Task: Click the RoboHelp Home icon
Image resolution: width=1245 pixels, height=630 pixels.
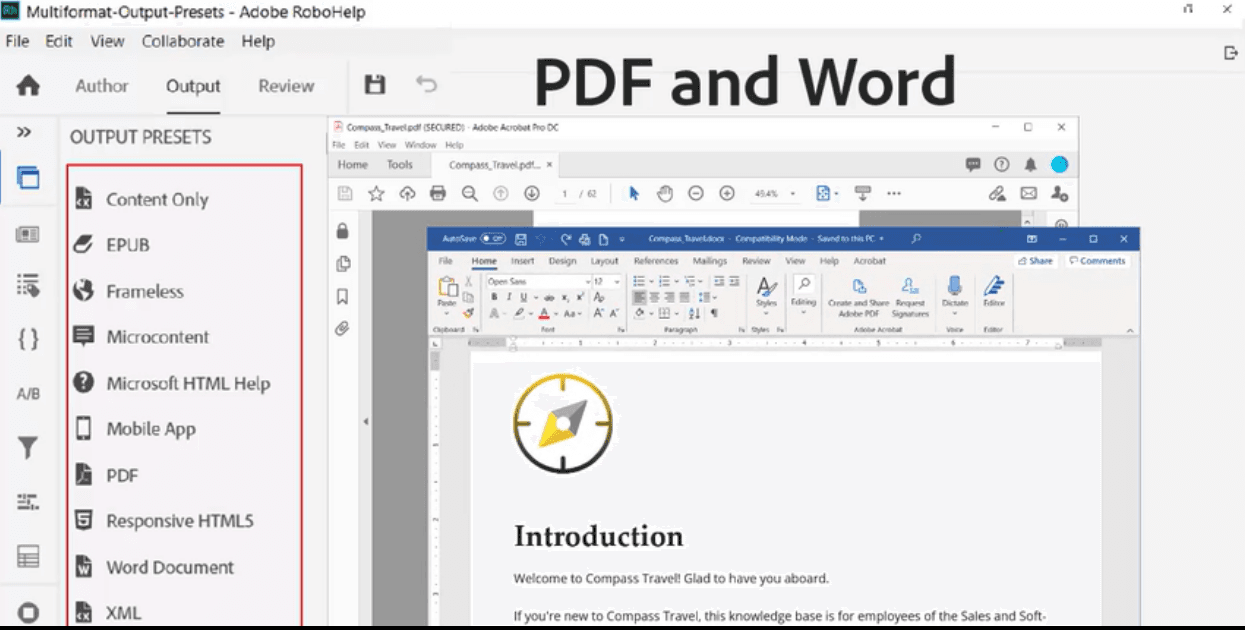Action: [28, 86]
